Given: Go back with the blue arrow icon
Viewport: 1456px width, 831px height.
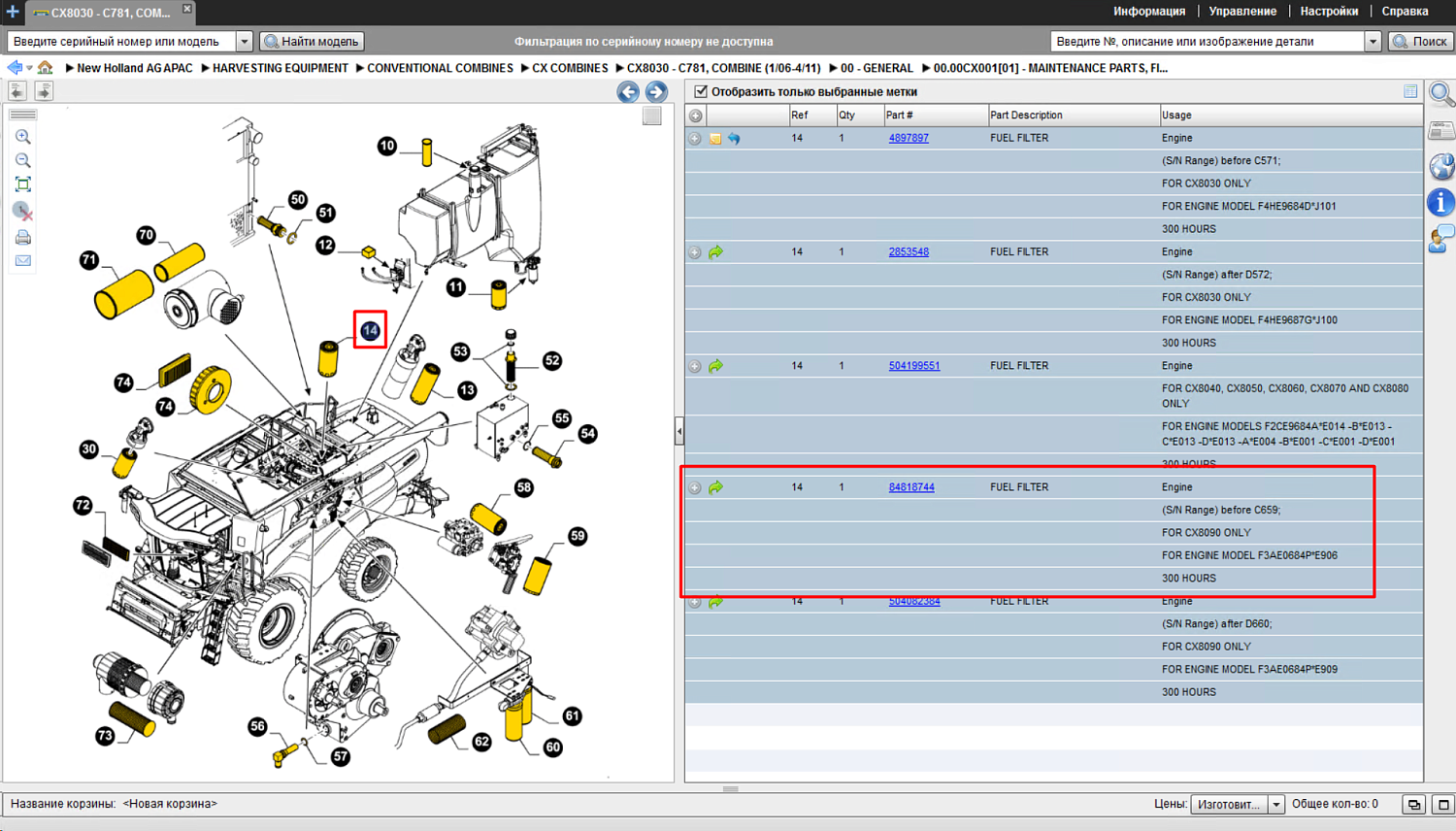Looking at the screenshot, I should pos(15,68).
